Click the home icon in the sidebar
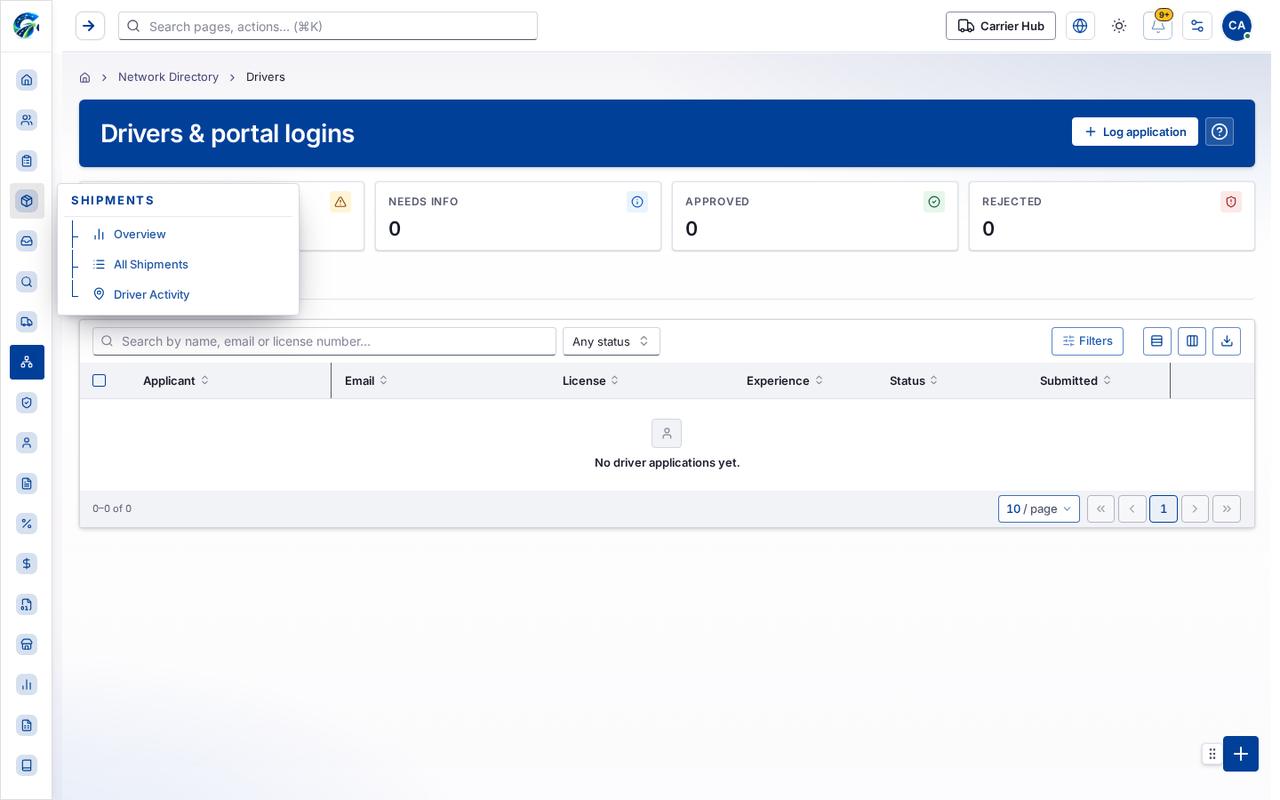 pyautogui.click(x=27, y=80)
